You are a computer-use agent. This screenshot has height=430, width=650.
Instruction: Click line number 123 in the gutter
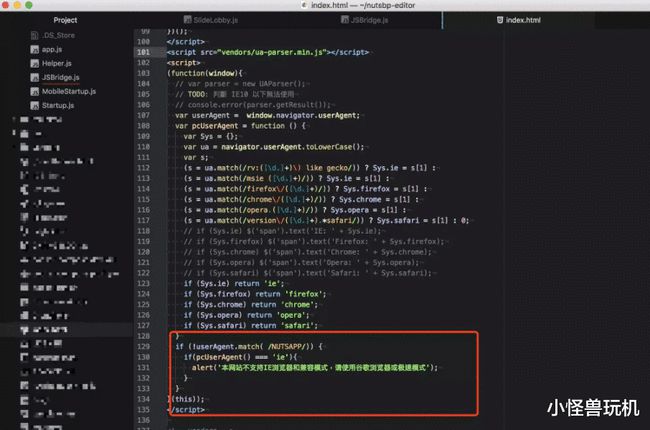[x=143, y=284]
